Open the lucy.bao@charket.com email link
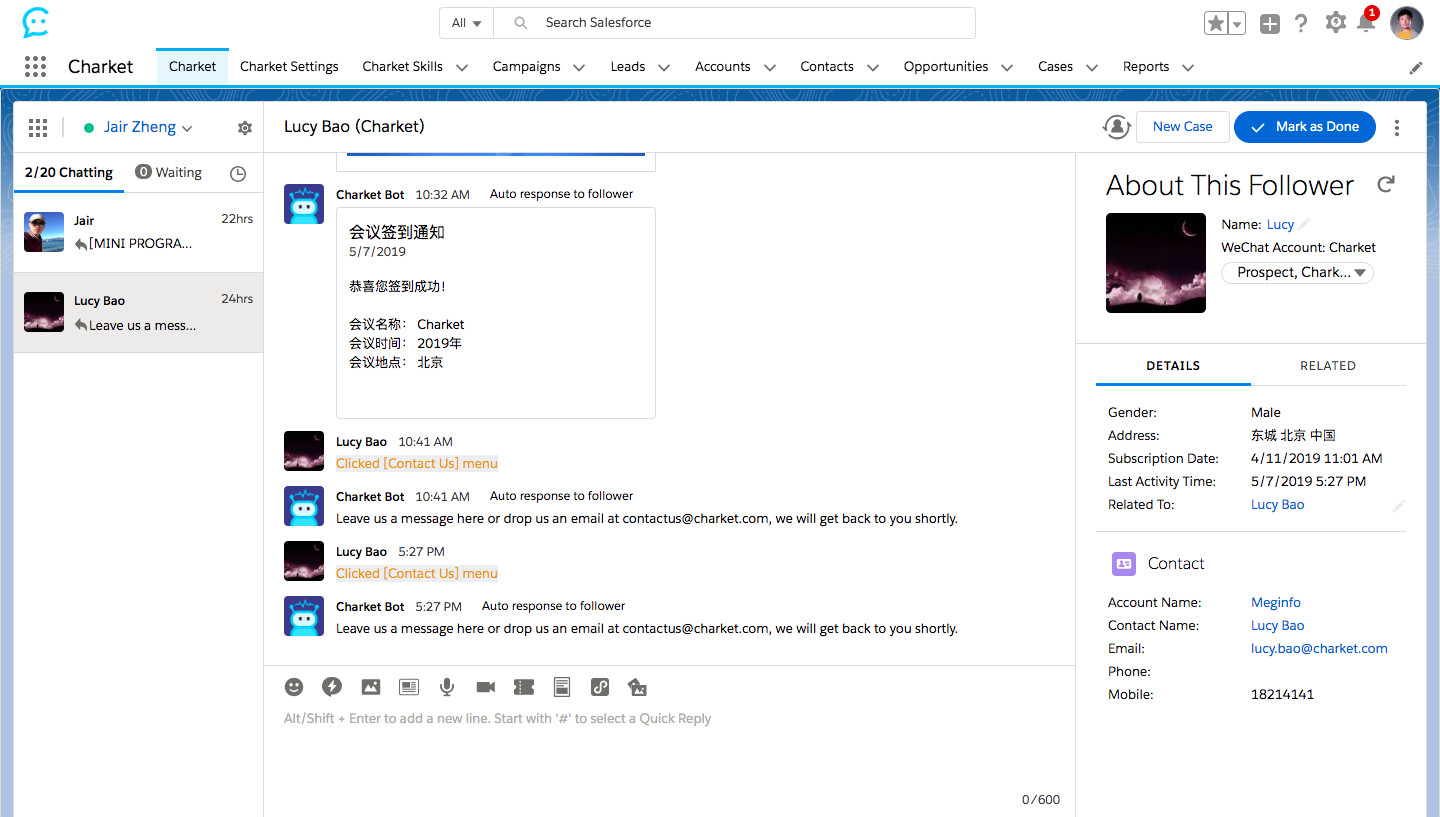1440x817 pixels. coord(1319,648)
